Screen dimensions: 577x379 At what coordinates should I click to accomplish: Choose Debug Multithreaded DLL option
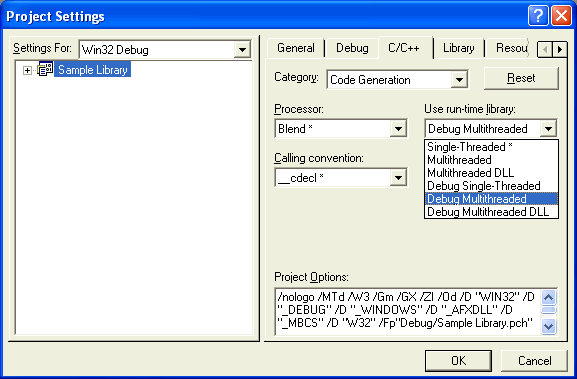click(x=491, y=212)
